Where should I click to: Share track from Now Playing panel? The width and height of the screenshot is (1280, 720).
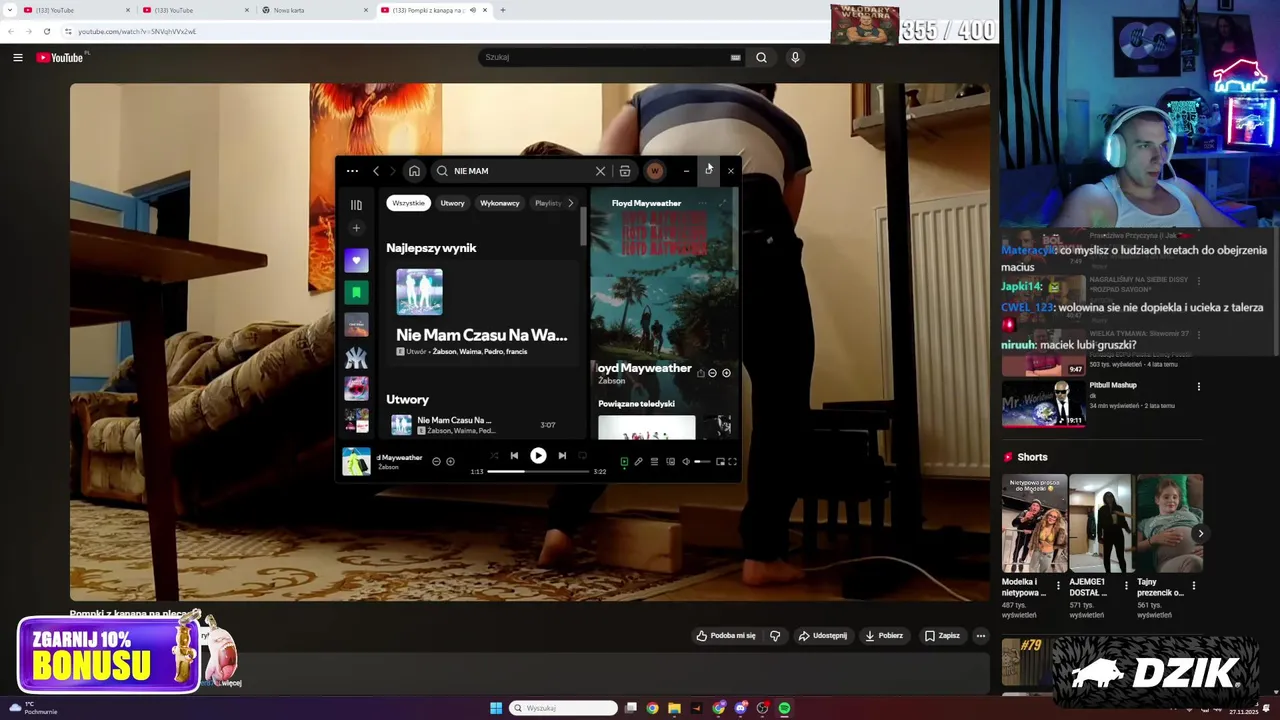click(700, 373)
